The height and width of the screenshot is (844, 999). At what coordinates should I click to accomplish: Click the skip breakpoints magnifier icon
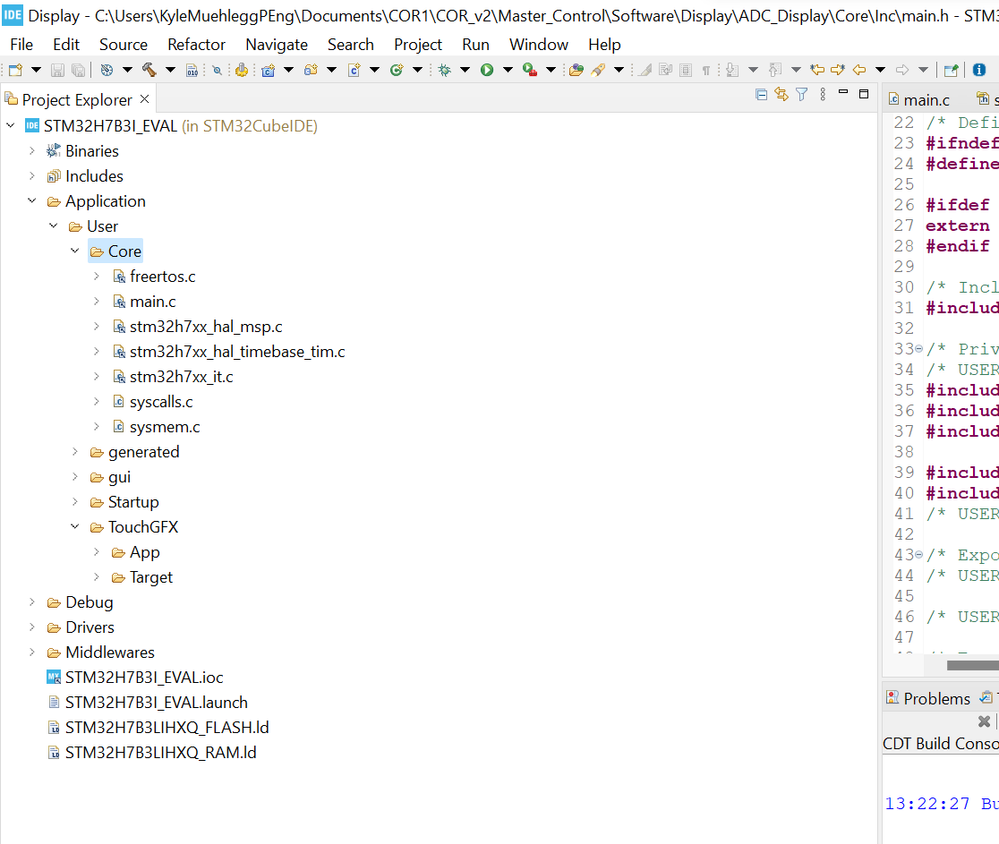[217, 70]
